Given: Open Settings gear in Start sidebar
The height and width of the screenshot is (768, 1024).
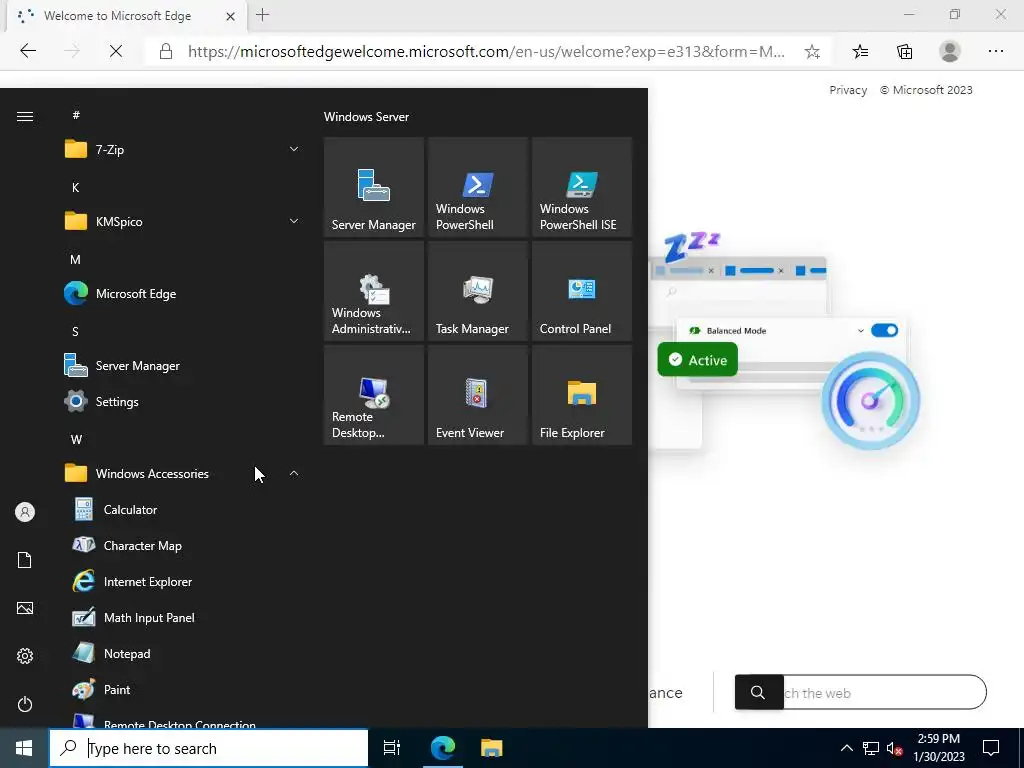Looking at the screenshot, I should [25, 656].
